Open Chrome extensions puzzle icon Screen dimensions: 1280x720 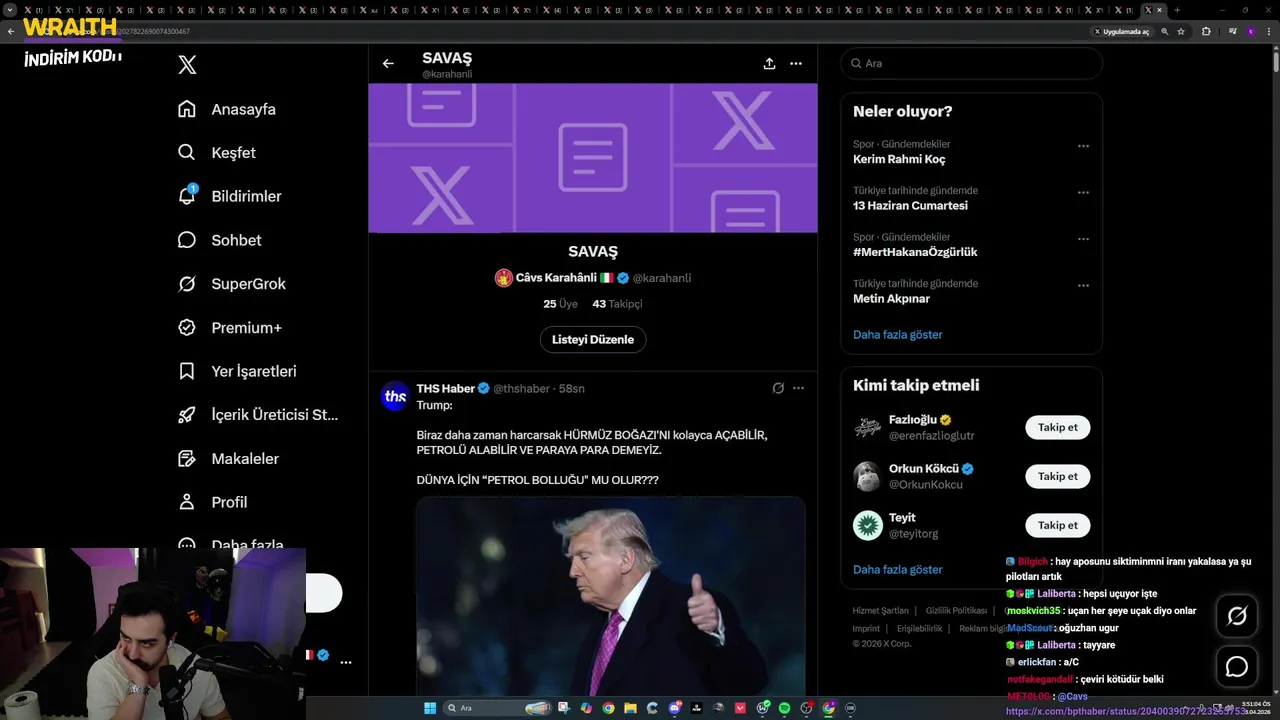[x=1206, y=32]
